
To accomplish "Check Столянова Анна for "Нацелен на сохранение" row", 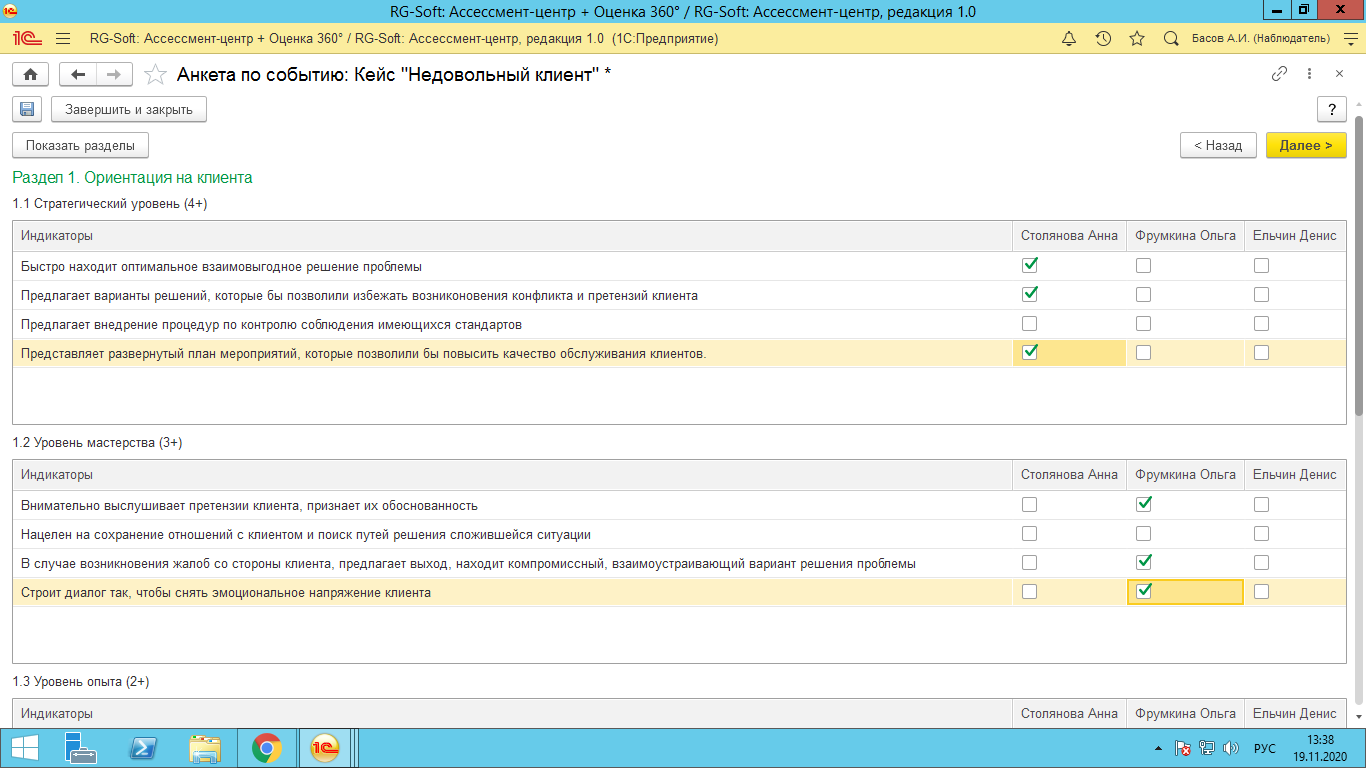I will [1030, 533].
